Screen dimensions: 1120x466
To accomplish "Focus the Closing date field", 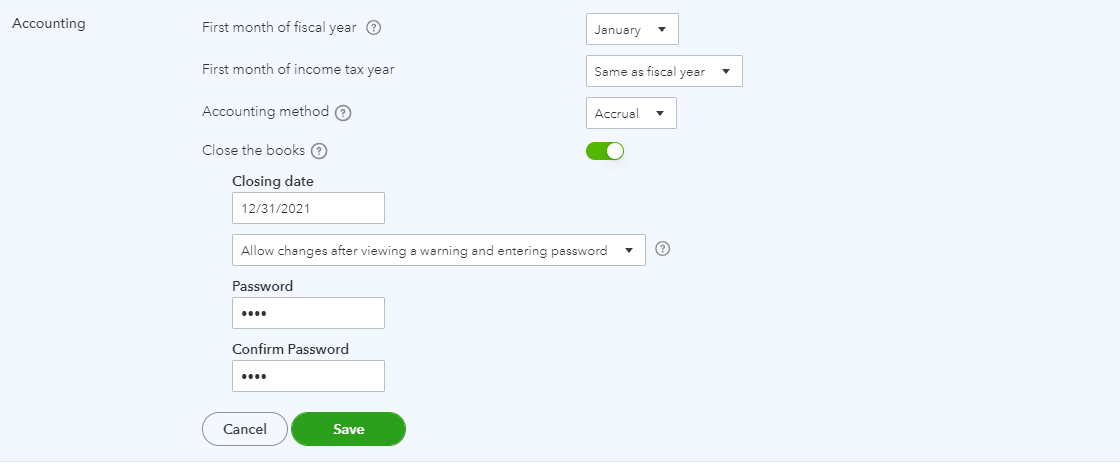I will pos(309,208).
